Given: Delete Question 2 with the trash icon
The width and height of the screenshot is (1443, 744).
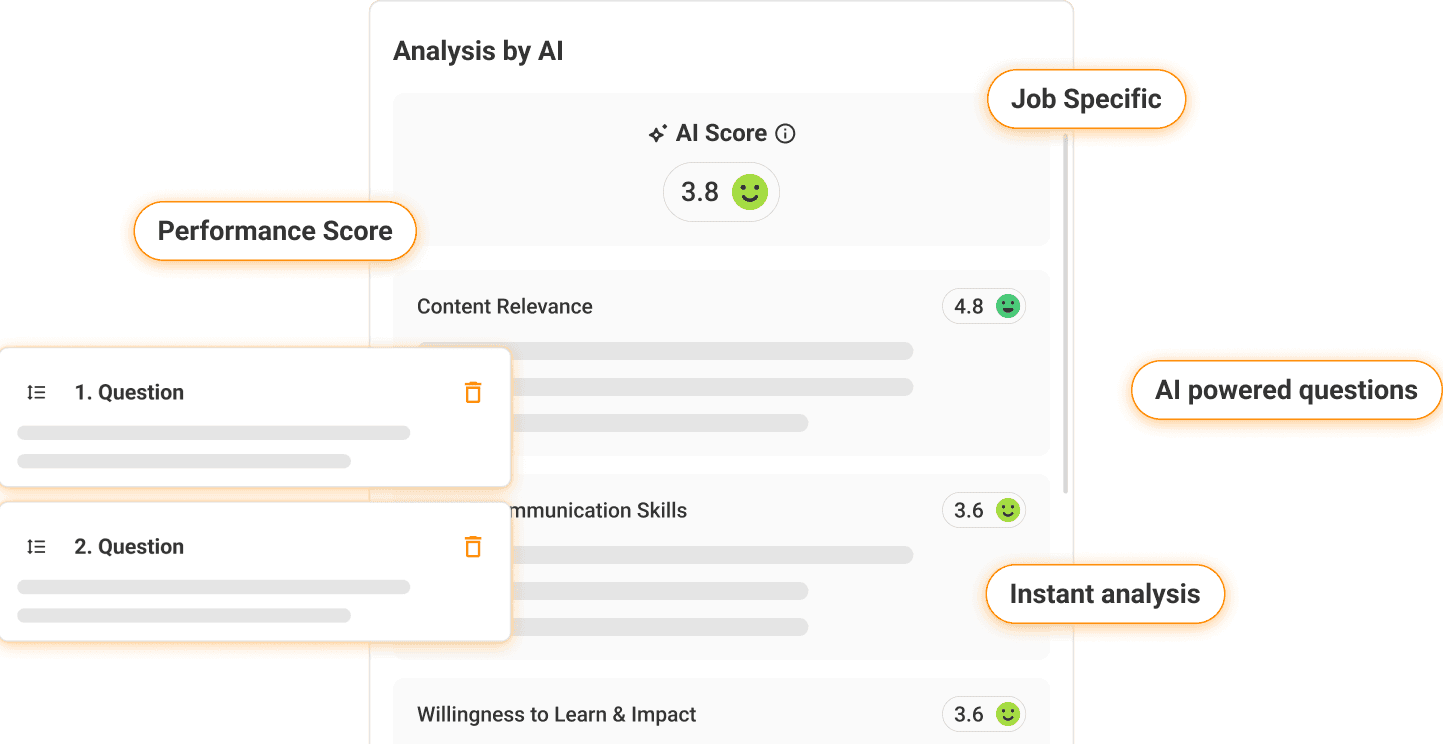Looking at the screenshot, I should (473, 546).
